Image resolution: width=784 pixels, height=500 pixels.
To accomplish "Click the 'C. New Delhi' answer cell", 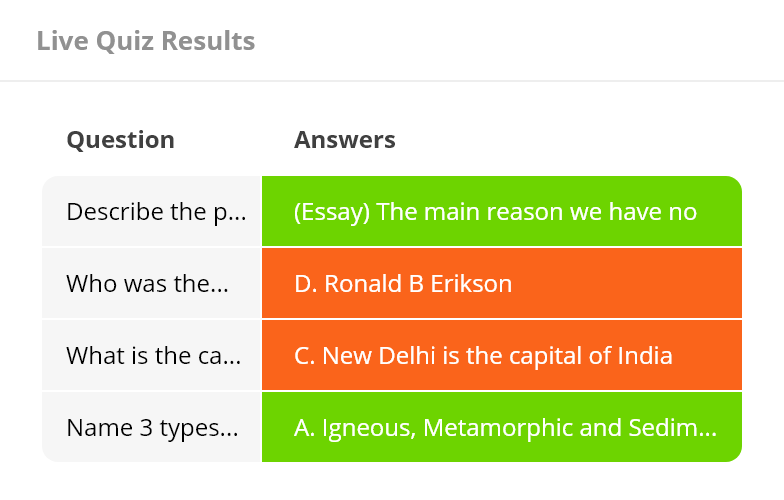I will pos(502,356).
